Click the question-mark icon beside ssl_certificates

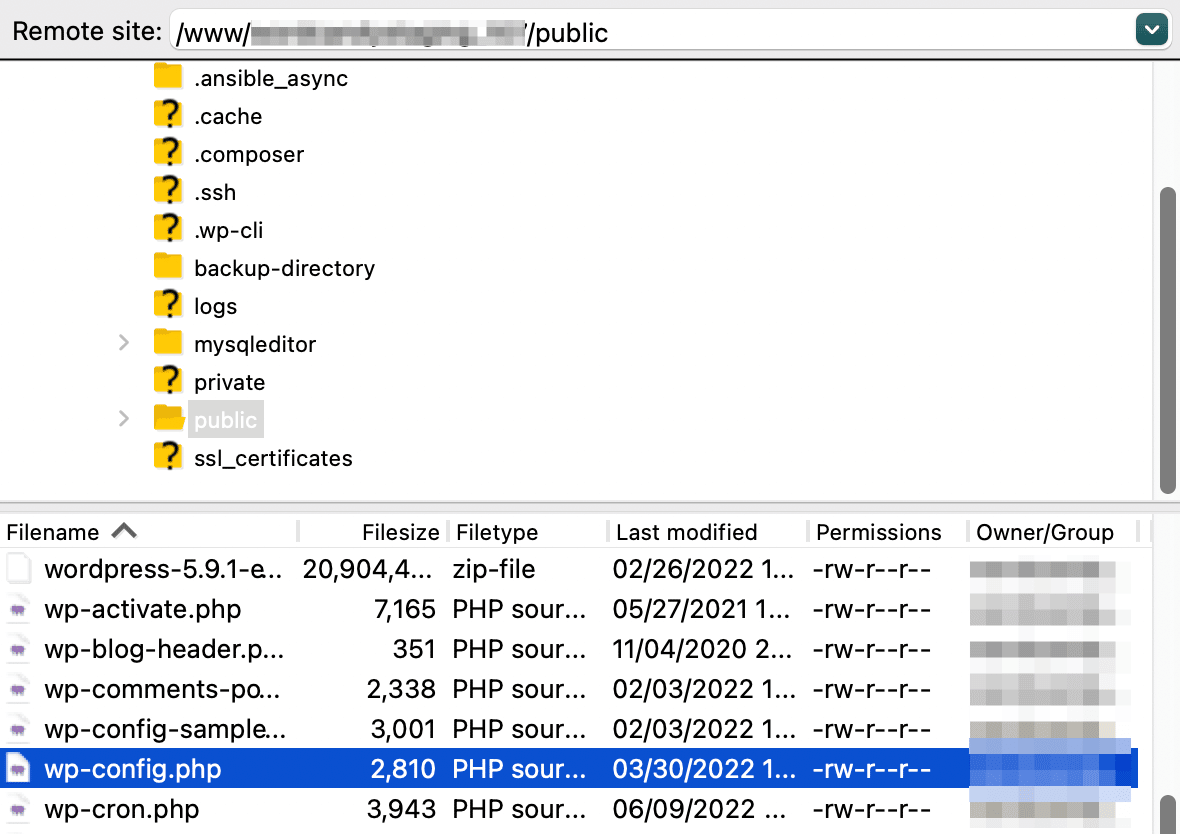tap(167, 457)
